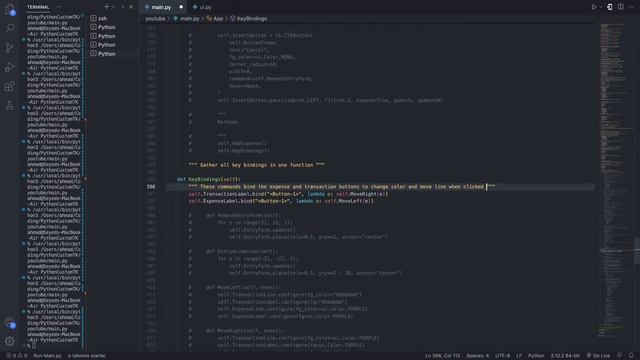
Task: Click the feedback icon in the status bar
Action: point(620,356)
